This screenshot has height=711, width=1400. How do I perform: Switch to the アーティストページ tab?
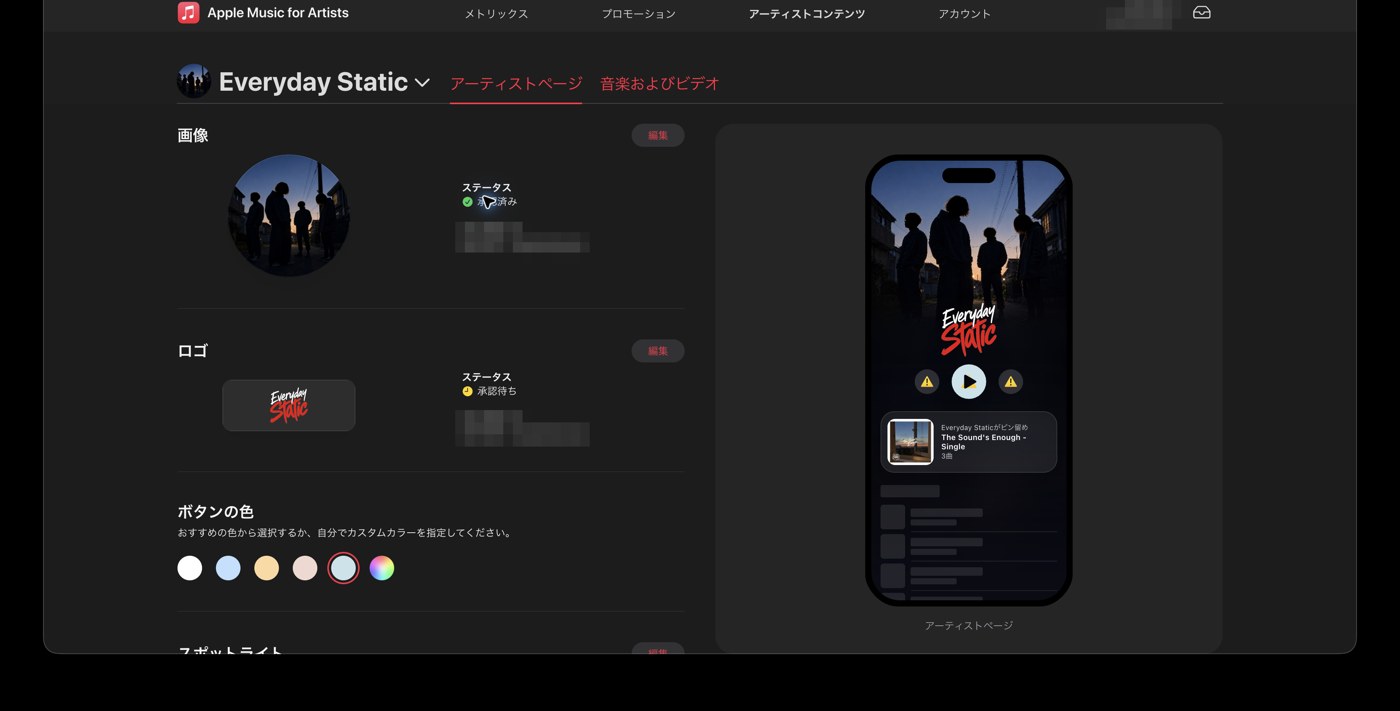point(516,84)
